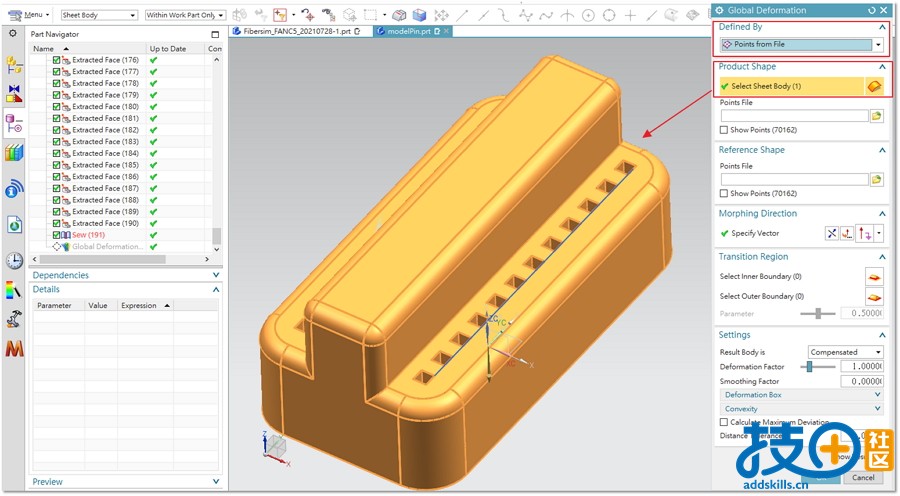
Task: Uncheck Extracted Face (183) checkbox
Action: [56, 141]
